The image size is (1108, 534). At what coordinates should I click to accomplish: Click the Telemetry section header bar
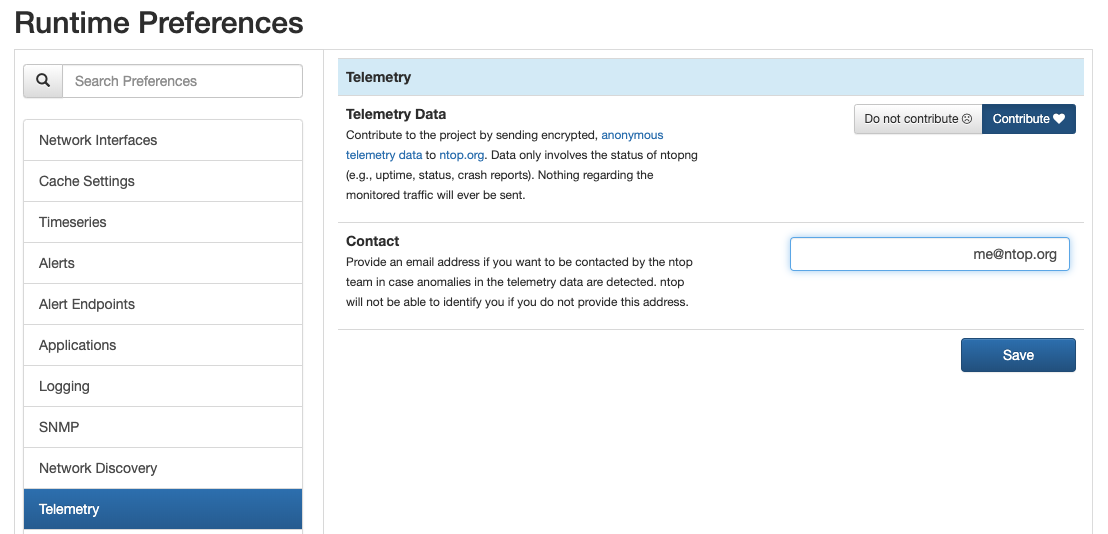710,77
